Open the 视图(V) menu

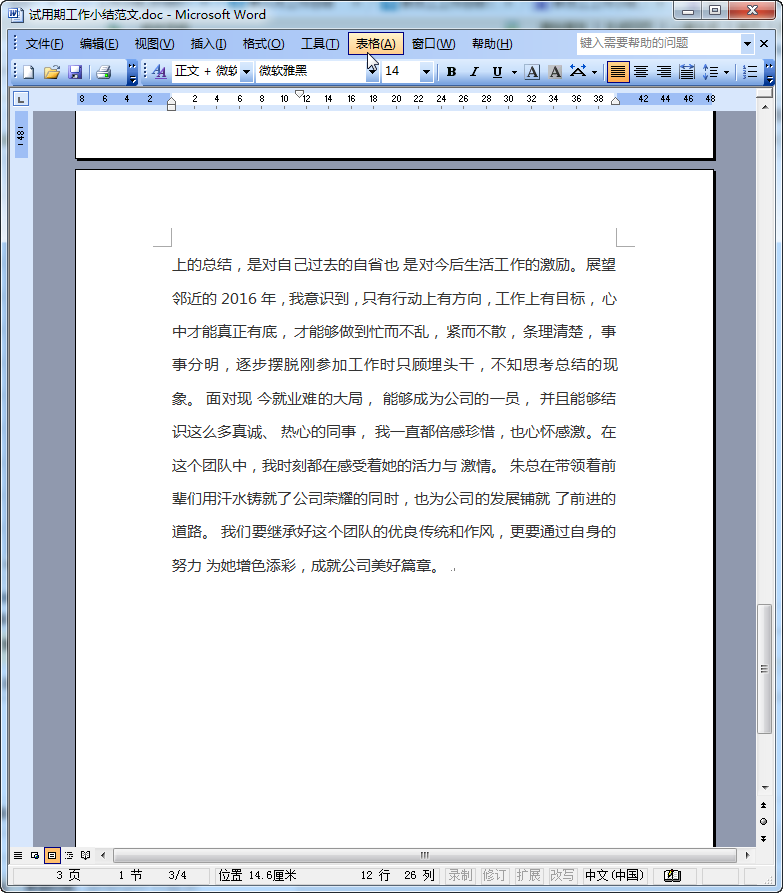[154, 44]
